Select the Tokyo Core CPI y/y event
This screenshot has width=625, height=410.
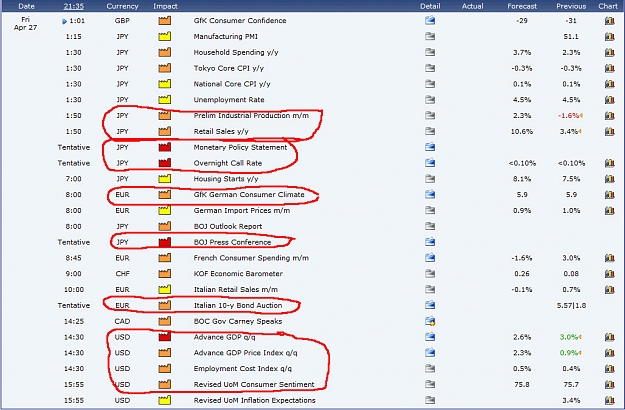(x=229, y=68)
